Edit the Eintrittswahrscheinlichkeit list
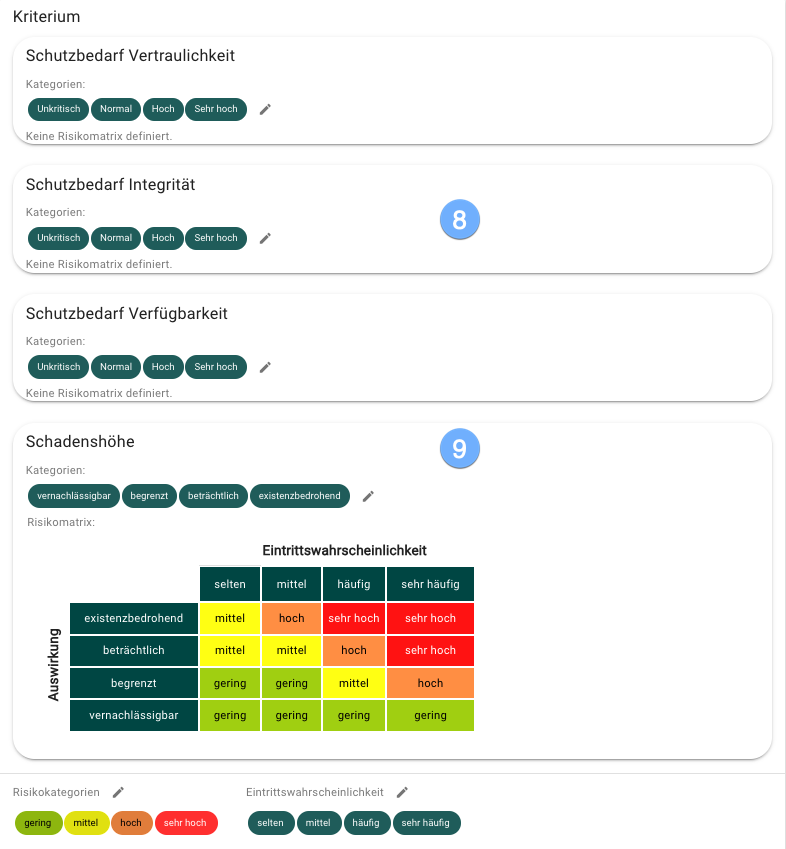 coord(402,792)
